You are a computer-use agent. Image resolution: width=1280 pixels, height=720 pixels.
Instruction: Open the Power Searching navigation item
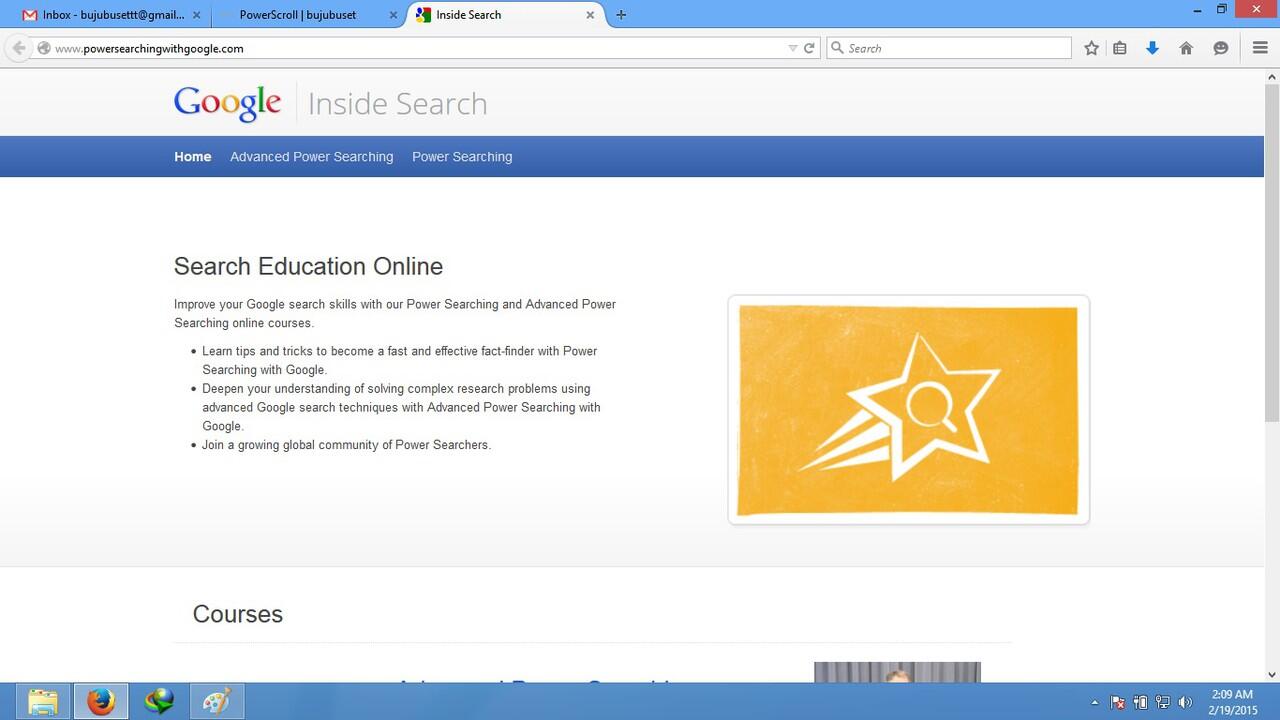pos(462,157)
